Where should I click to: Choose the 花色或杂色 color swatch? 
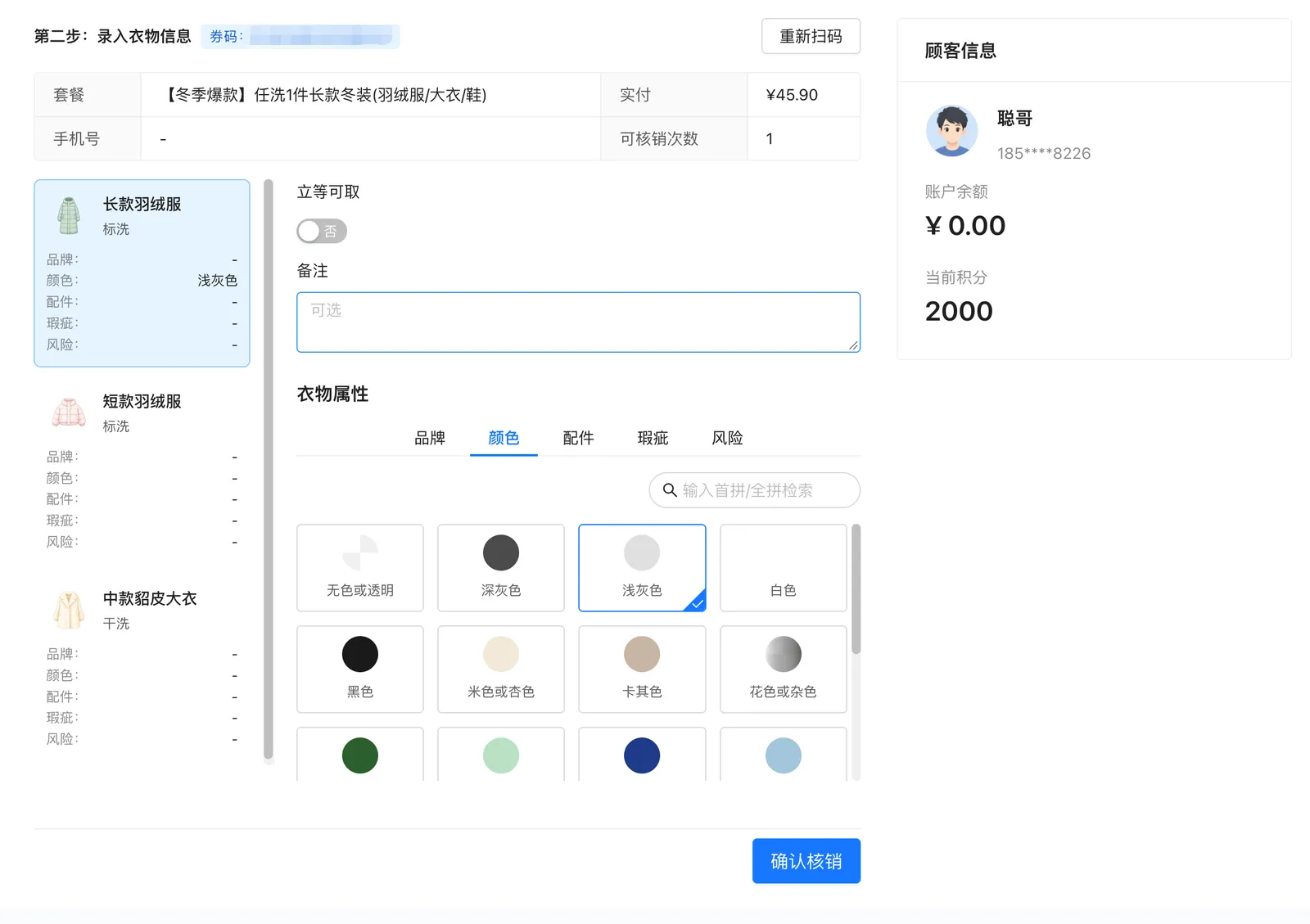pos(784,669)
